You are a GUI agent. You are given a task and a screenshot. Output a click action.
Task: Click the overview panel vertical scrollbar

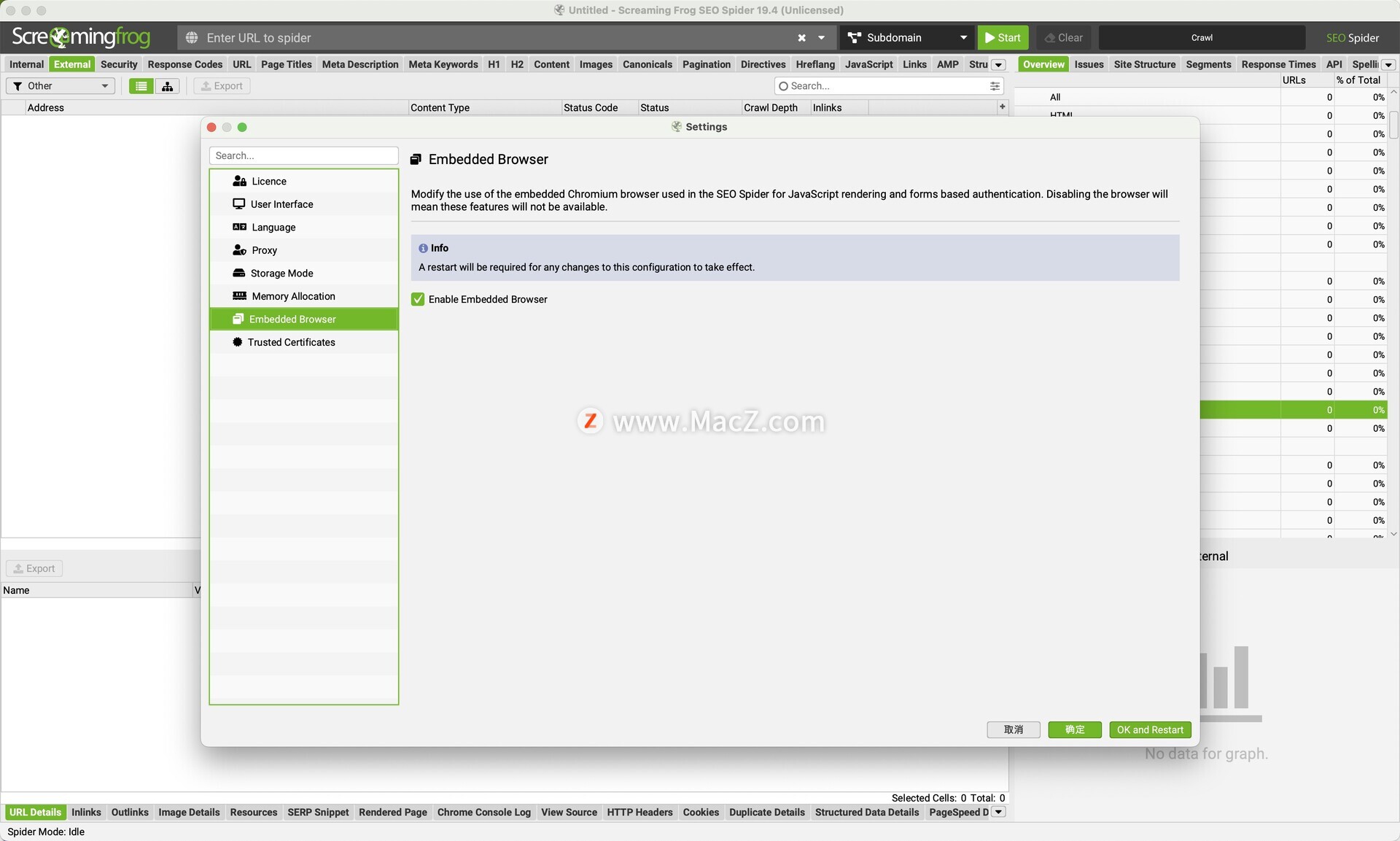tap(1393, 124)
